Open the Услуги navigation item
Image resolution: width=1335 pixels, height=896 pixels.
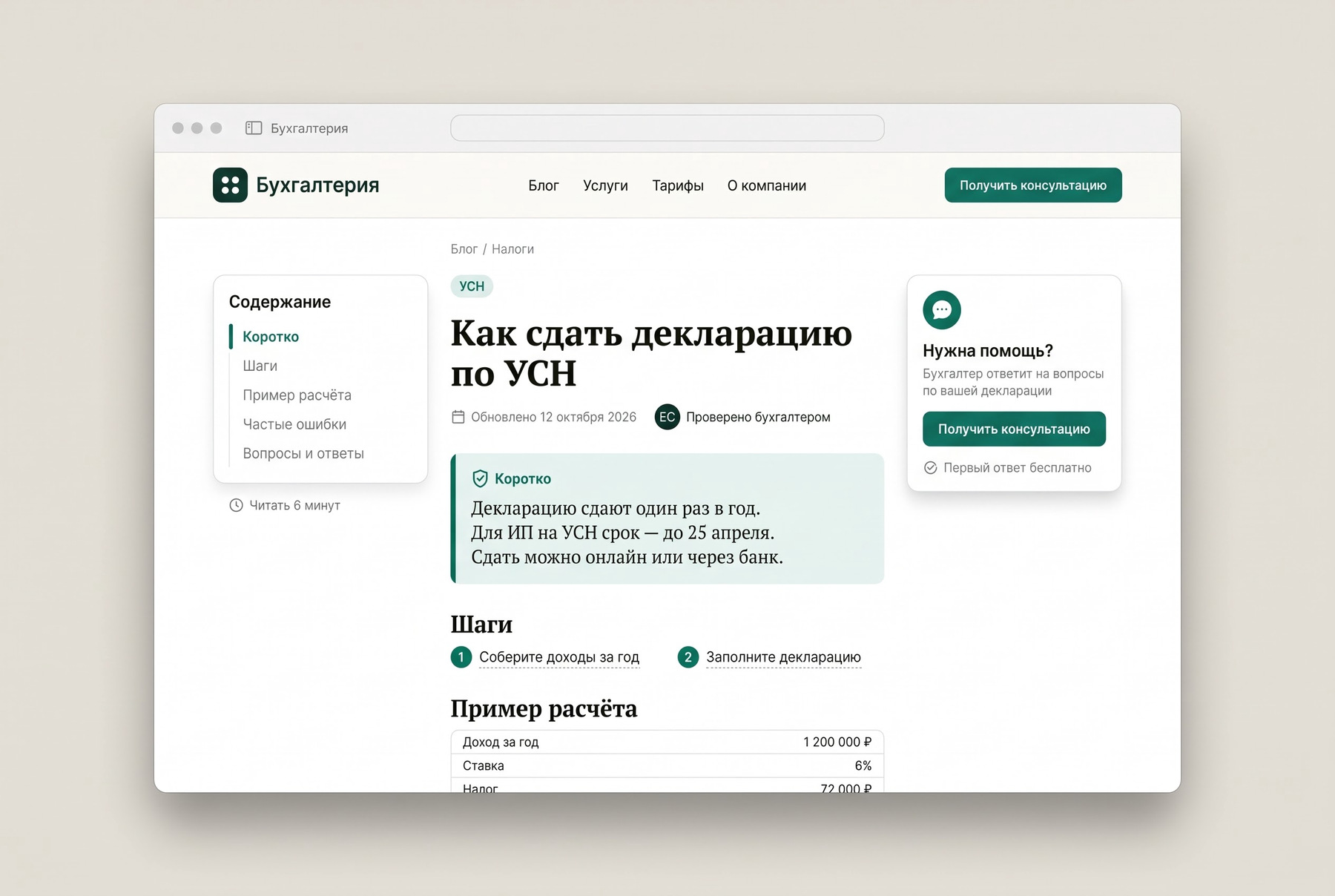pos(605,185)
